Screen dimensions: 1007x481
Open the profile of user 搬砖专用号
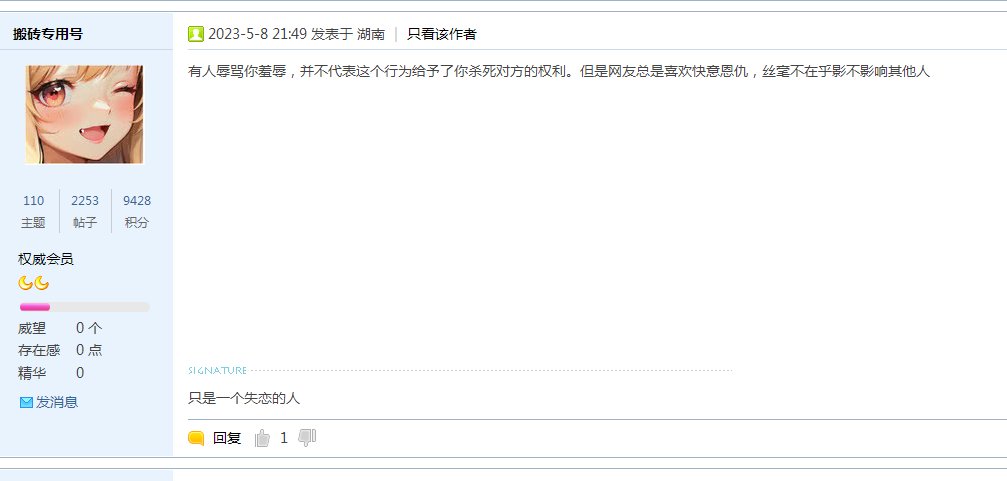pyautogui.click(x=48, y=34)
